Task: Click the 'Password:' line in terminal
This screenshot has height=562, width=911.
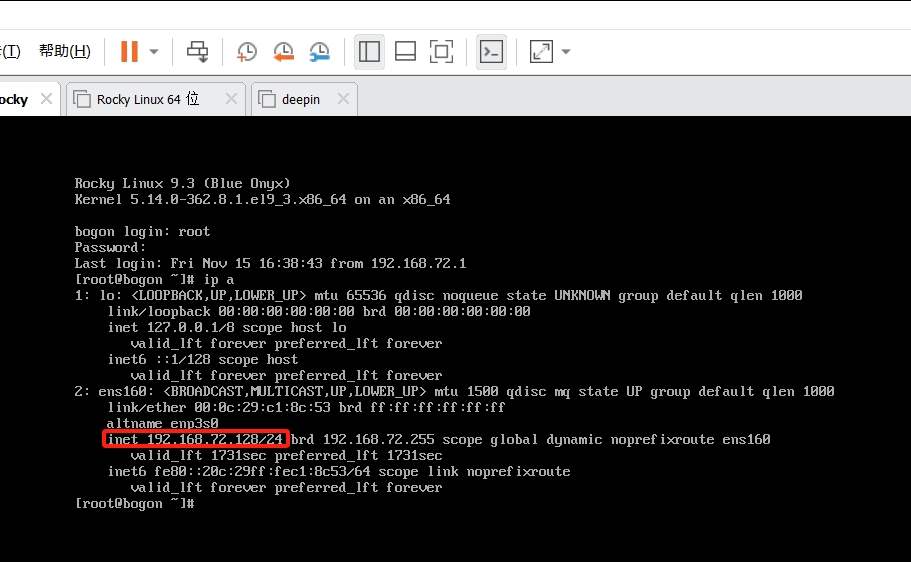Action: point(110,248)
